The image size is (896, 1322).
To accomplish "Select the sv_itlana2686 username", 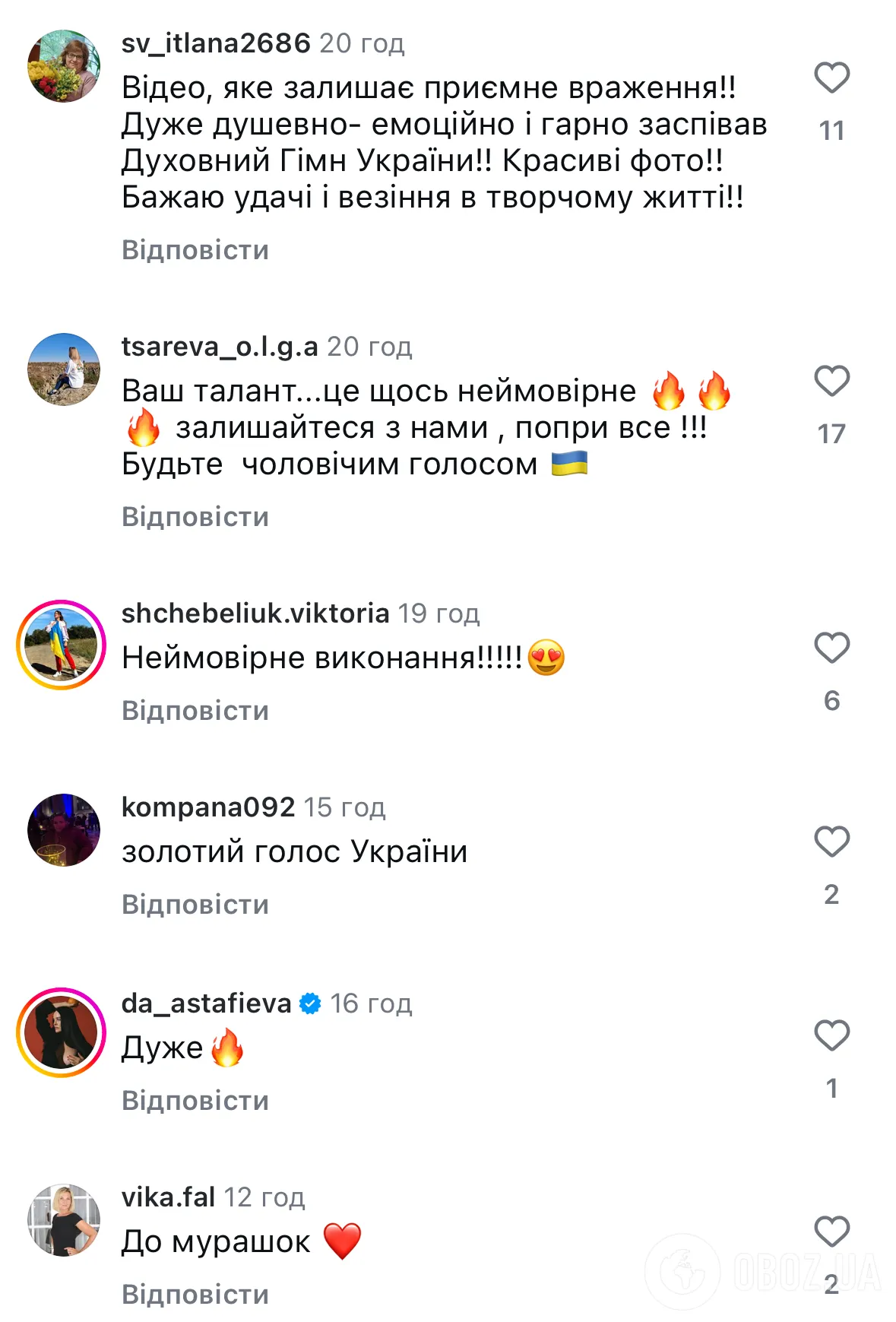I will (216, 43).
